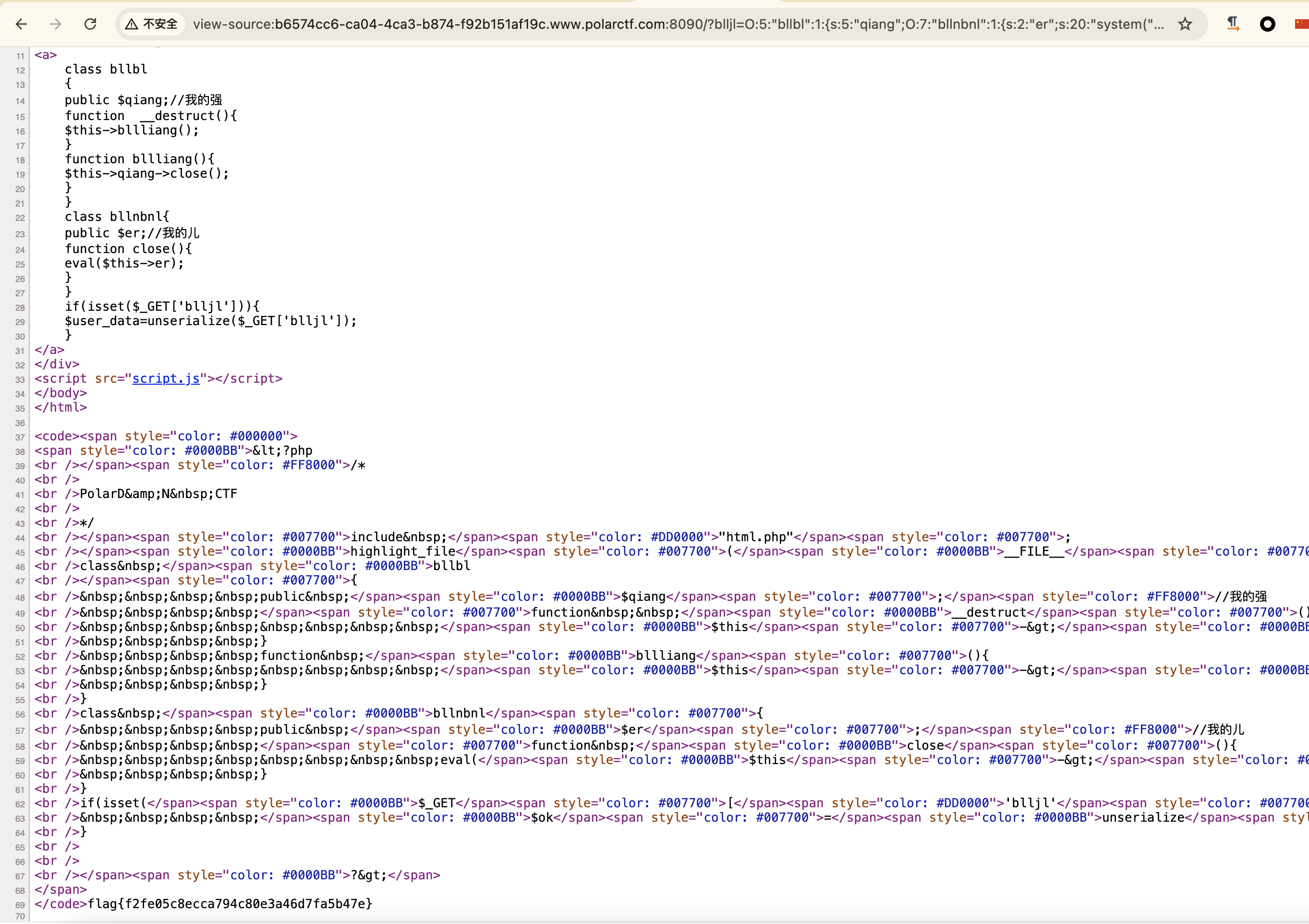Click line number 69 in gutter
Screen dimensions: 1309x924
pyautogui.click(x=20, y=905)
